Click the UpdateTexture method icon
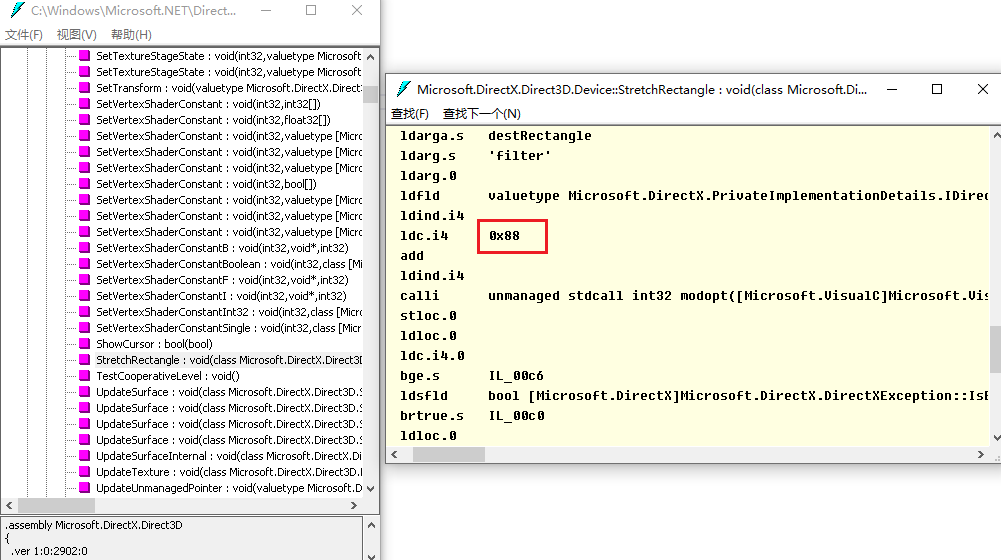The width and height of the screenshot is (1001, 560). click(84, 472)
